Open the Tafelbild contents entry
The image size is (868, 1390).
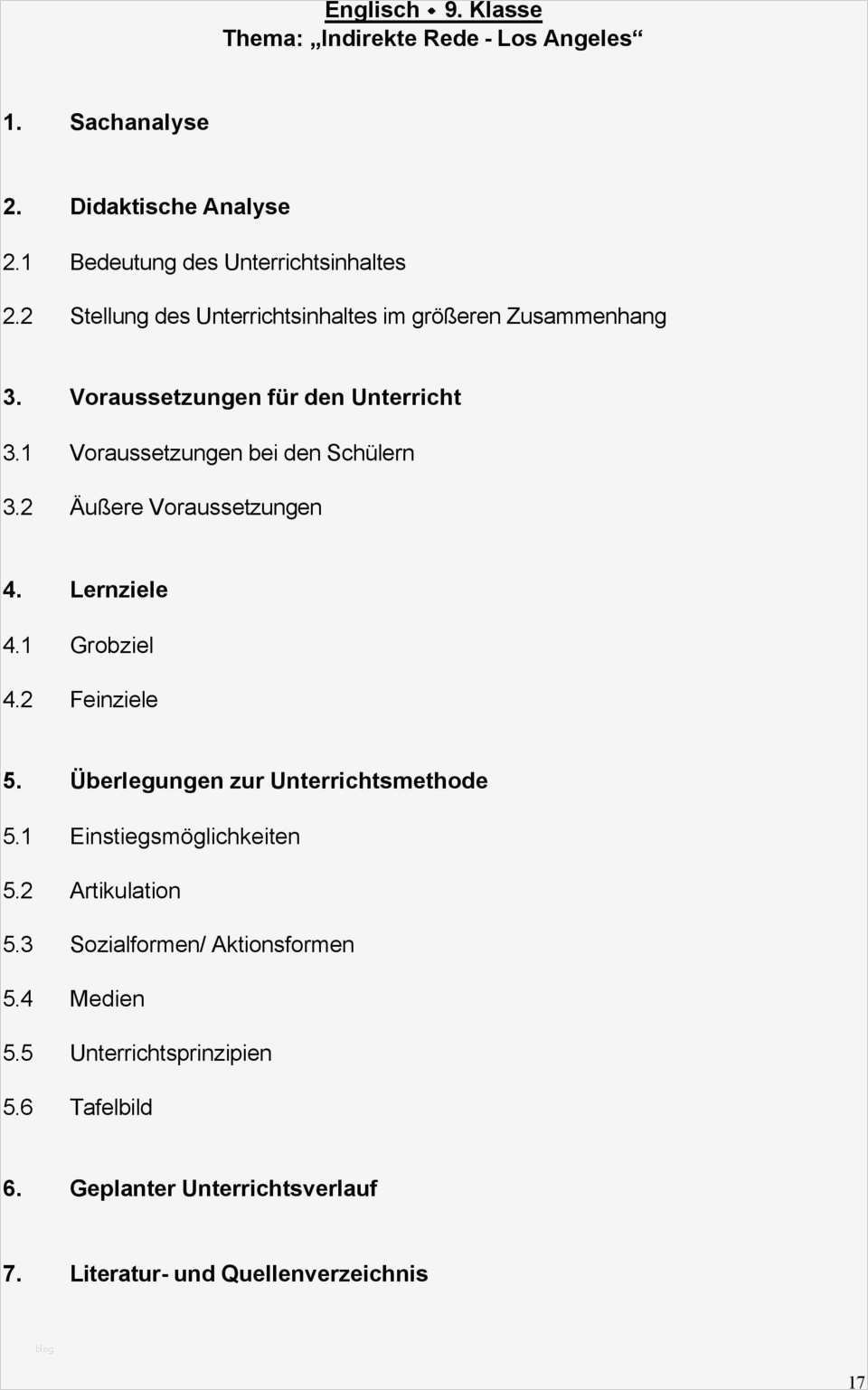point(110,1108)
